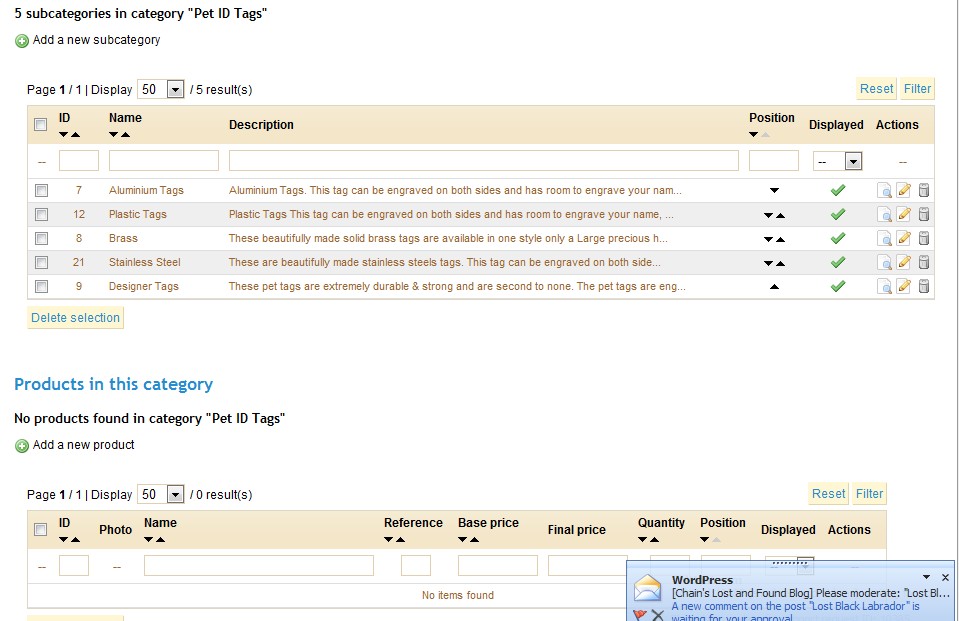Check the Stainless Steel row checkbox

pos(41,262)
